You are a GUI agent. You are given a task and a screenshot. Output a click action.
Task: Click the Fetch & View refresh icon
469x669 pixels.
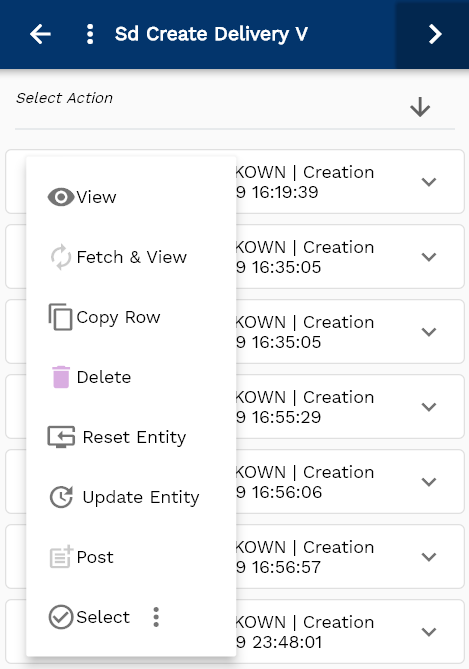pyautogui.click(x=61, y=257)
